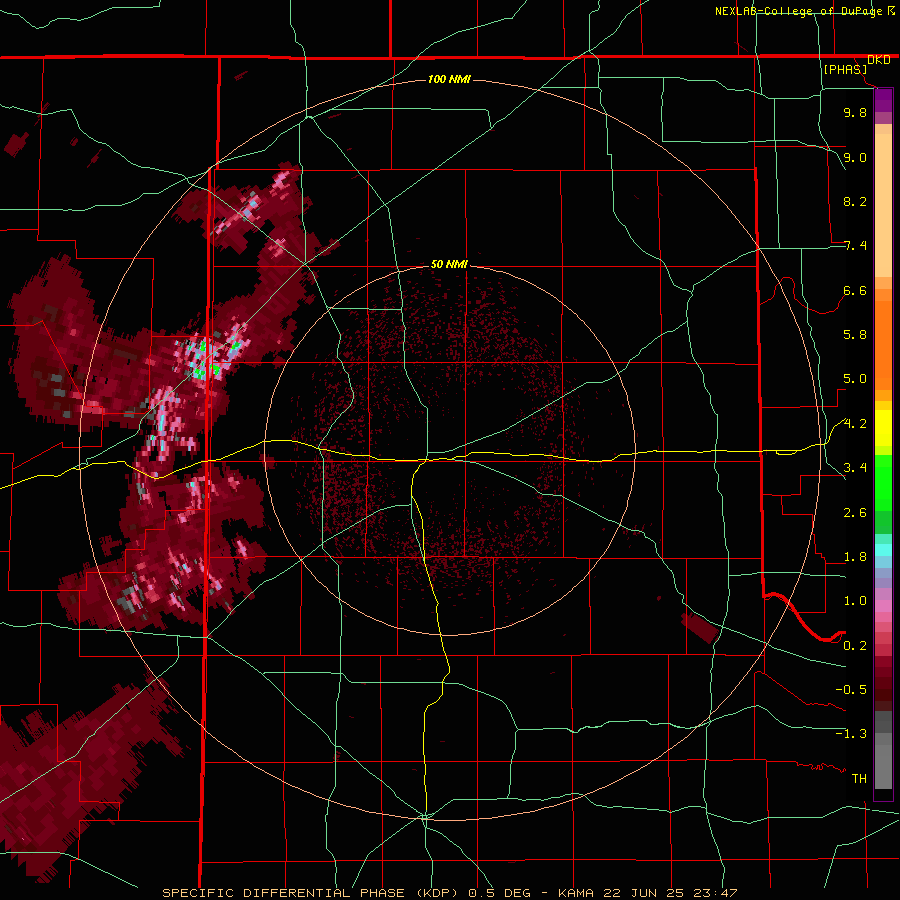Click the 'KAMA' radar site identifier
The height and width of the screenshot is (900, 900).
pos(578,893)
